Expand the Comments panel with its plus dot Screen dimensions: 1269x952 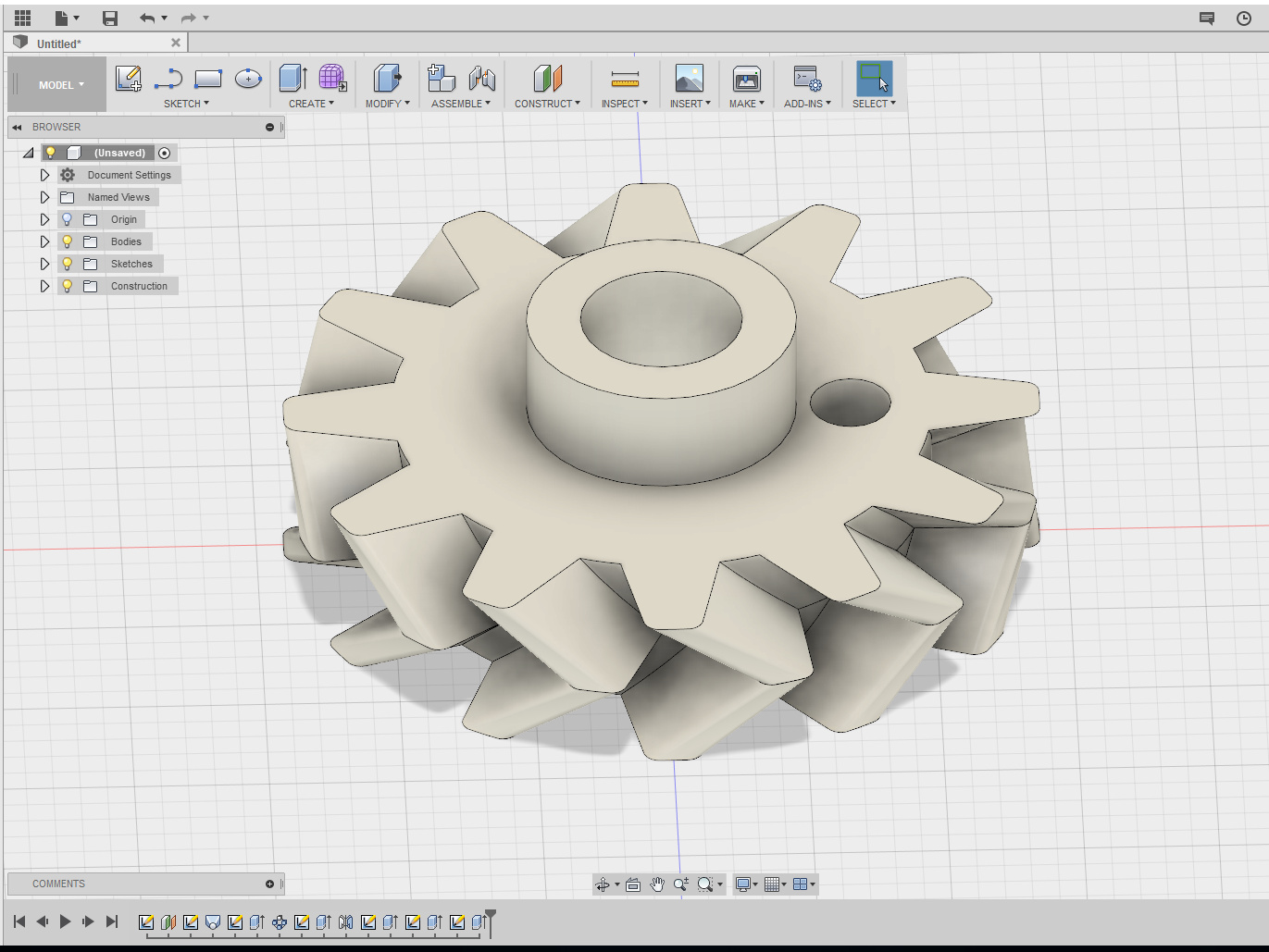(270, 884)
